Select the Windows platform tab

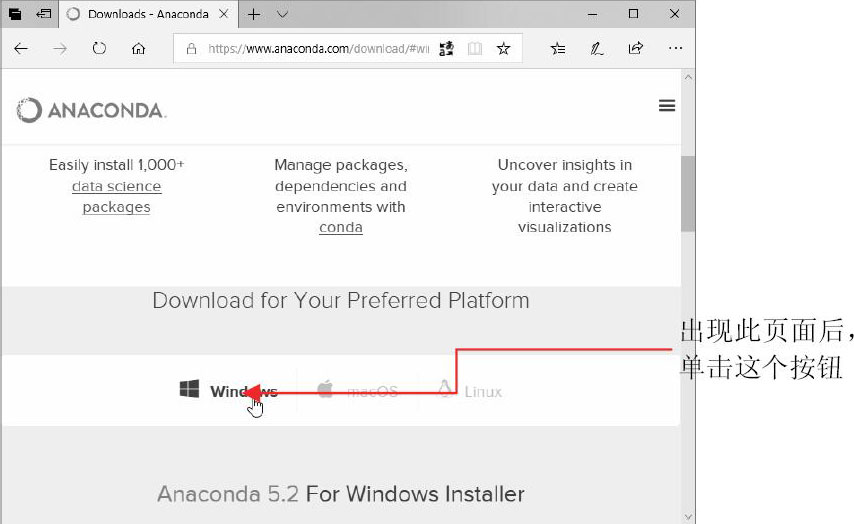tap(229, 391)
